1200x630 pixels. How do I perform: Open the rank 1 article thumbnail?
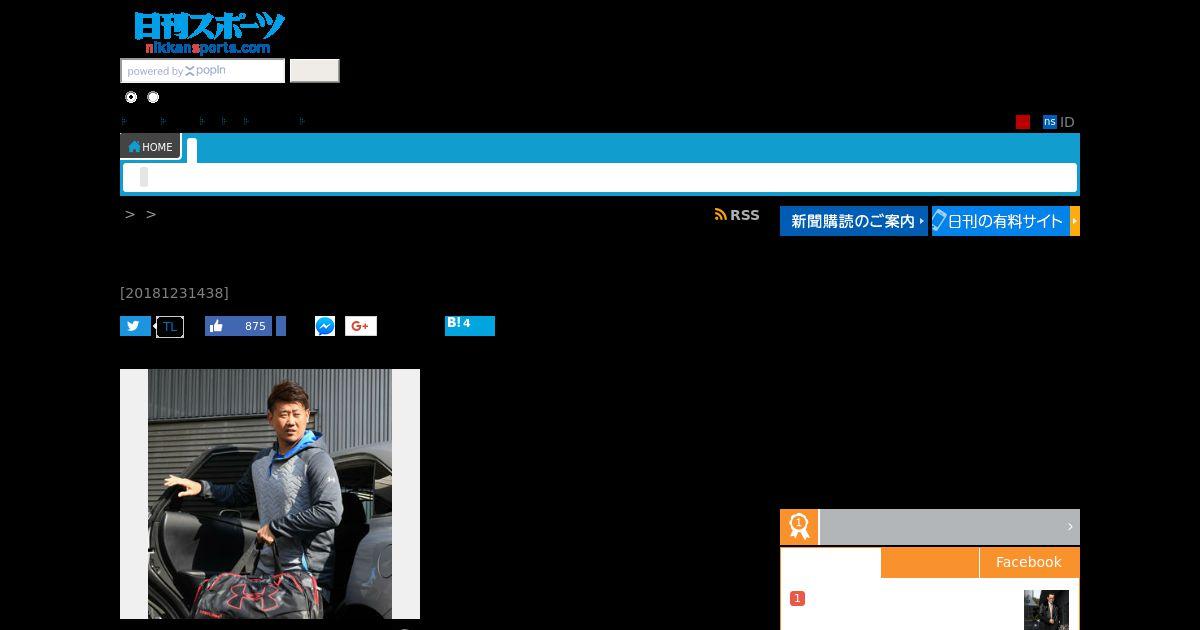click(x=1046, y=610)
